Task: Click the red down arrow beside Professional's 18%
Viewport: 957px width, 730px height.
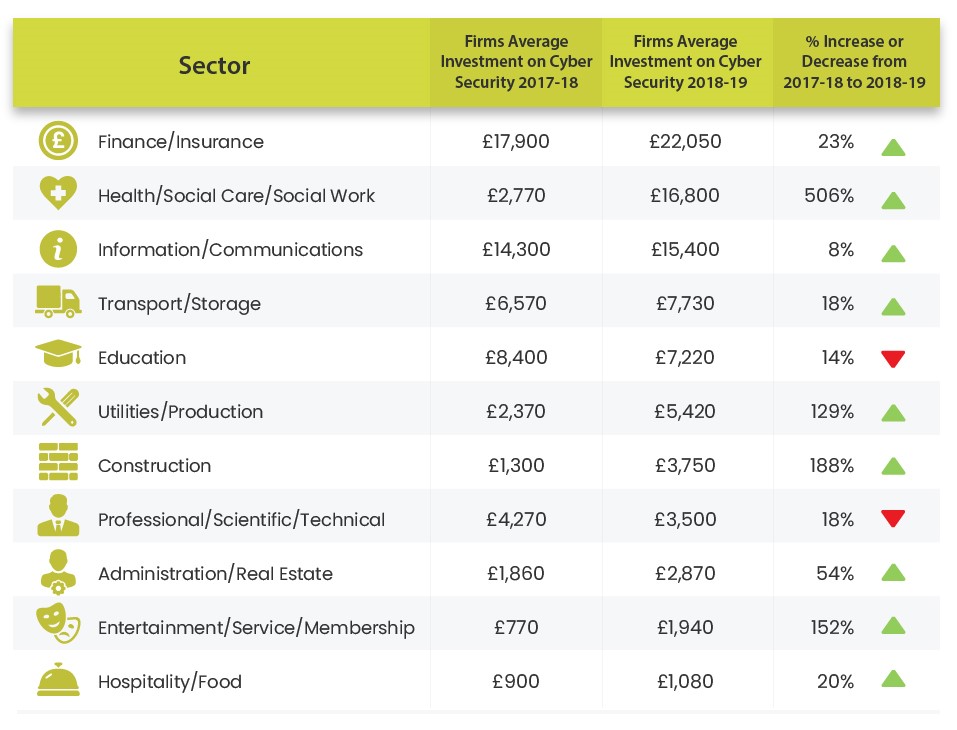Action: coord(893,519)
